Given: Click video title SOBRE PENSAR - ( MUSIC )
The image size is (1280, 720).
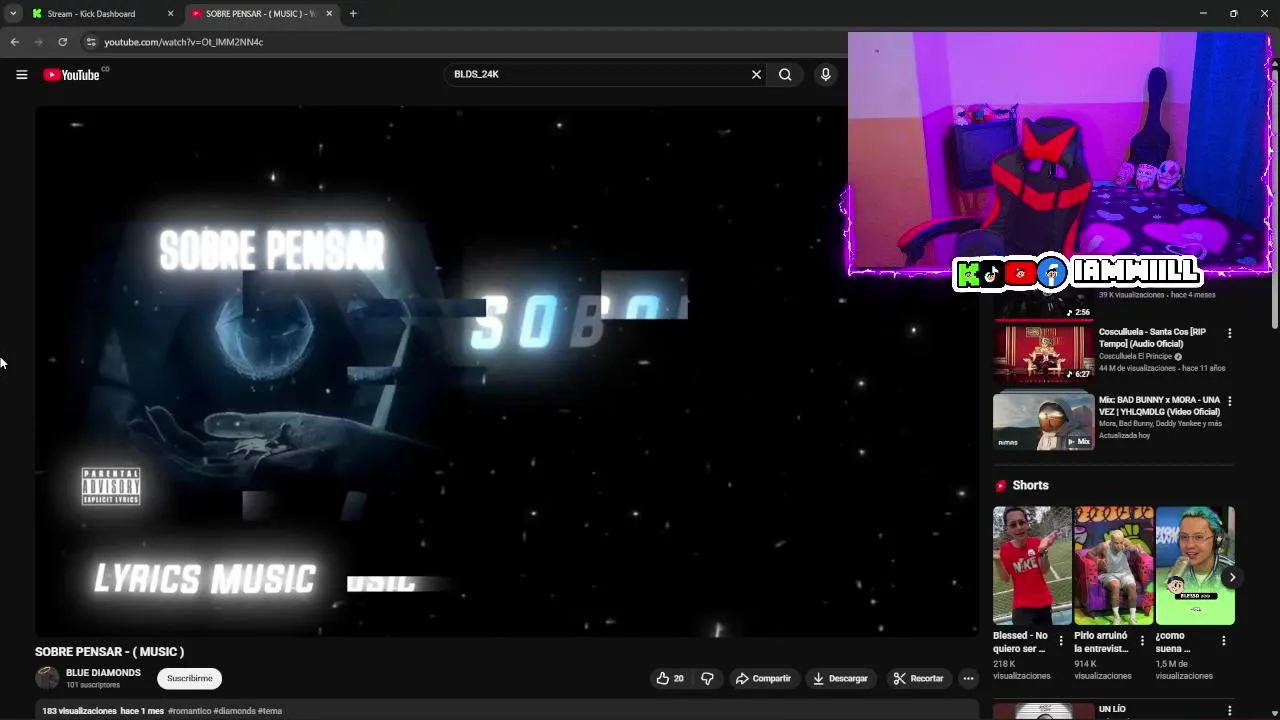Looking at the screenshot, I should click(109, 652).
